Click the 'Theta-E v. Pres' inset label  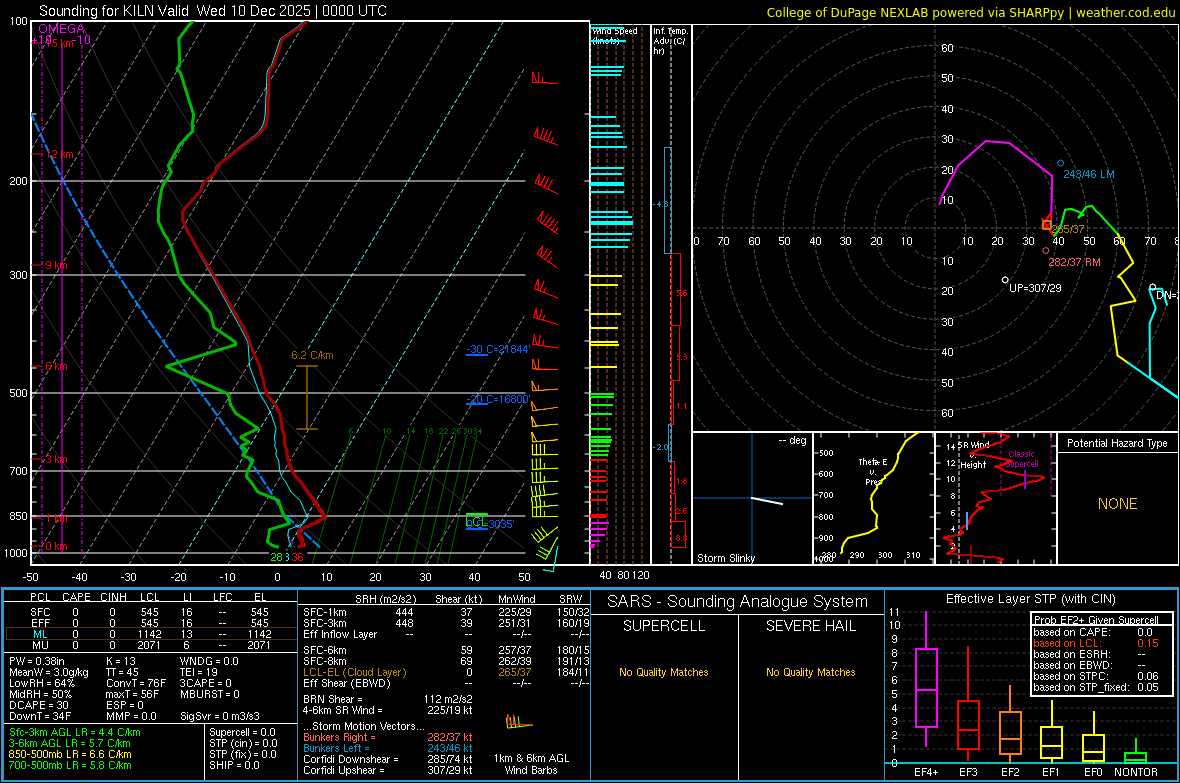point(873,471)
